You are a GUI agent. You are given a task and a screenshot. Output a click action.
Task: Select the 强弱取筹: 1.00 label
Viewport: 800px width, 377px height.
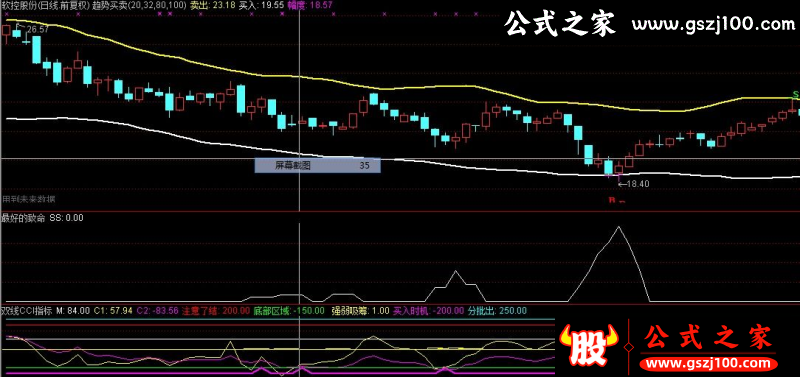(360, 310)
